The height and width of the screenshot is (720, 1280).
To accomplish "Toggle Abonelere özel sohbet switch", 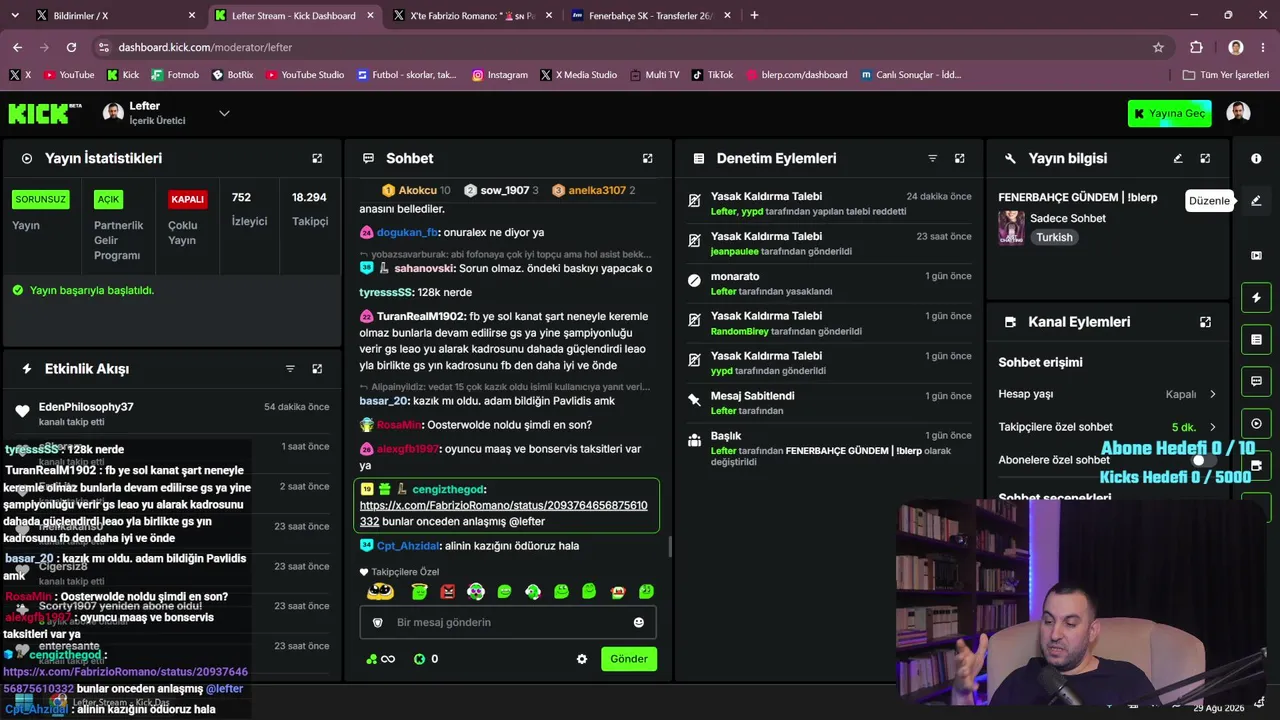I will [1204, 460].
